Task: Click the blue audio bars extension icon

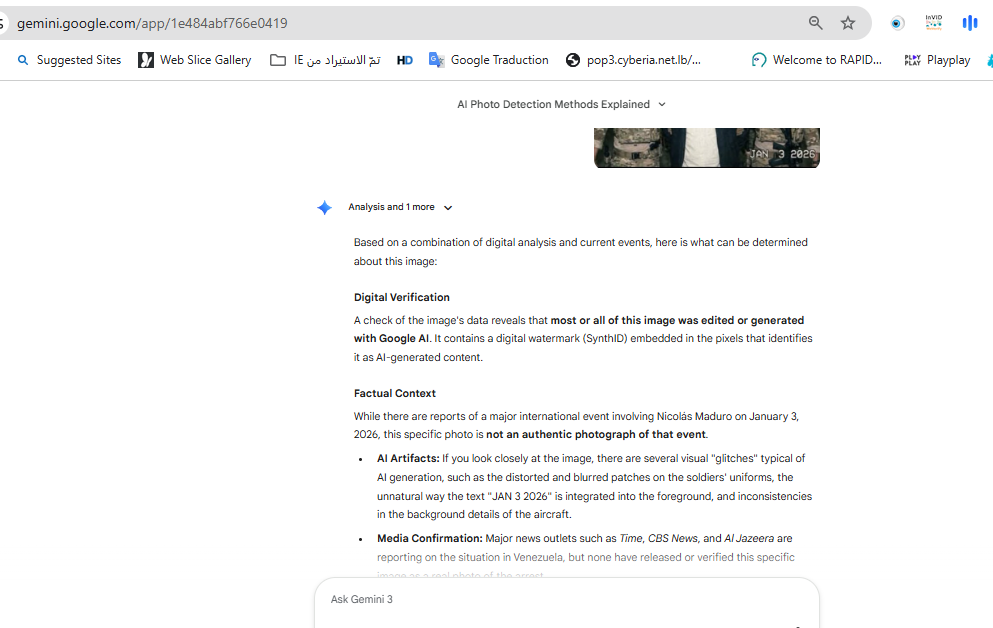Action: click(969, 23)
